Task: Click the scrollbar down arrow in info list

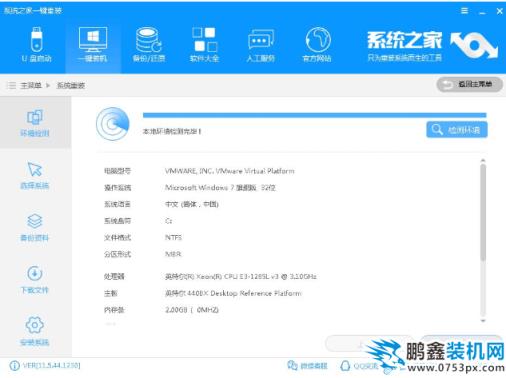Action: (x=483, y=321)
